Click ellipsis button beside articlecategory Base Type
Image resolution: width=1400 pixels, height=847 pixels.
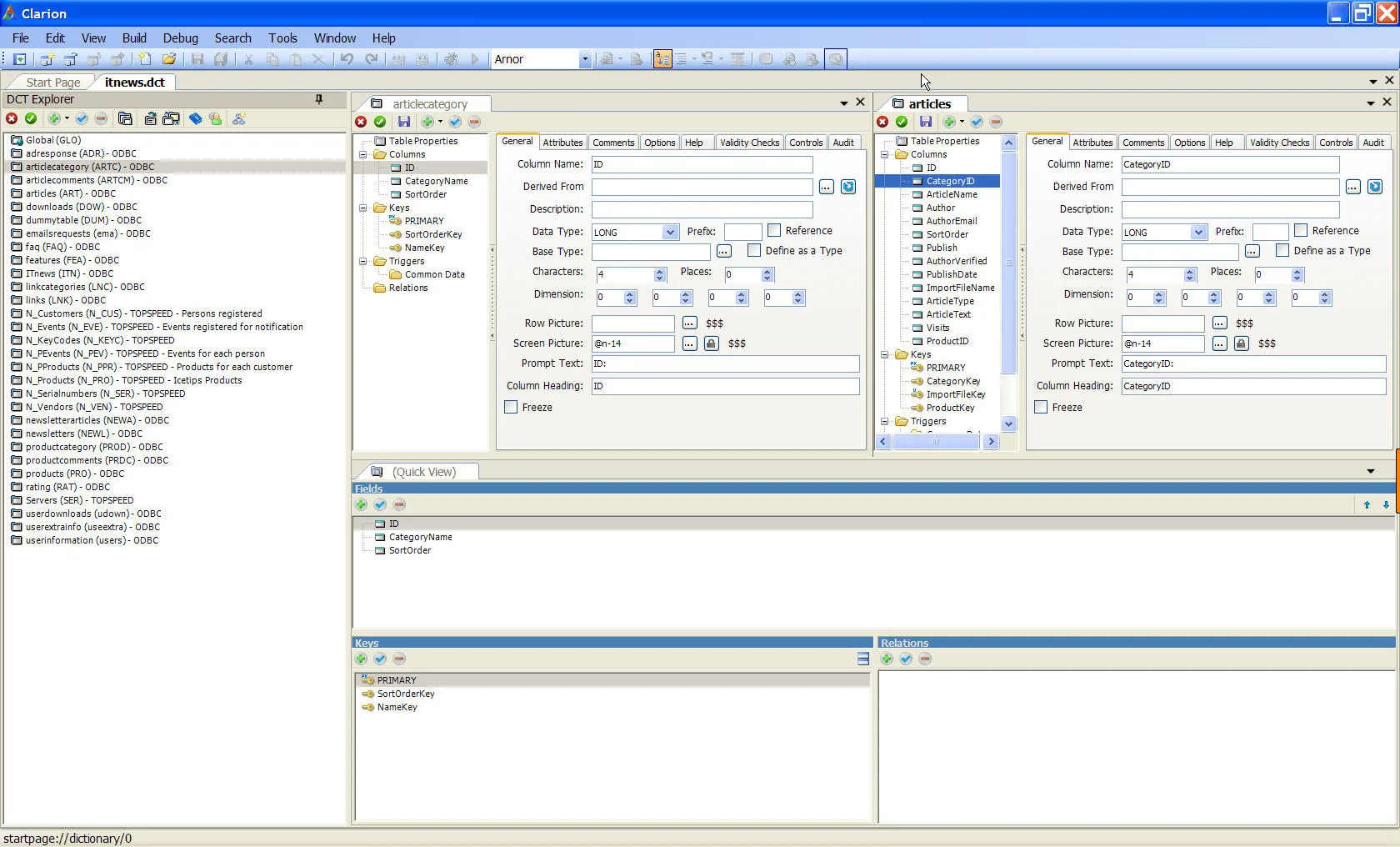pyautogui.click(x=723, y=251)
